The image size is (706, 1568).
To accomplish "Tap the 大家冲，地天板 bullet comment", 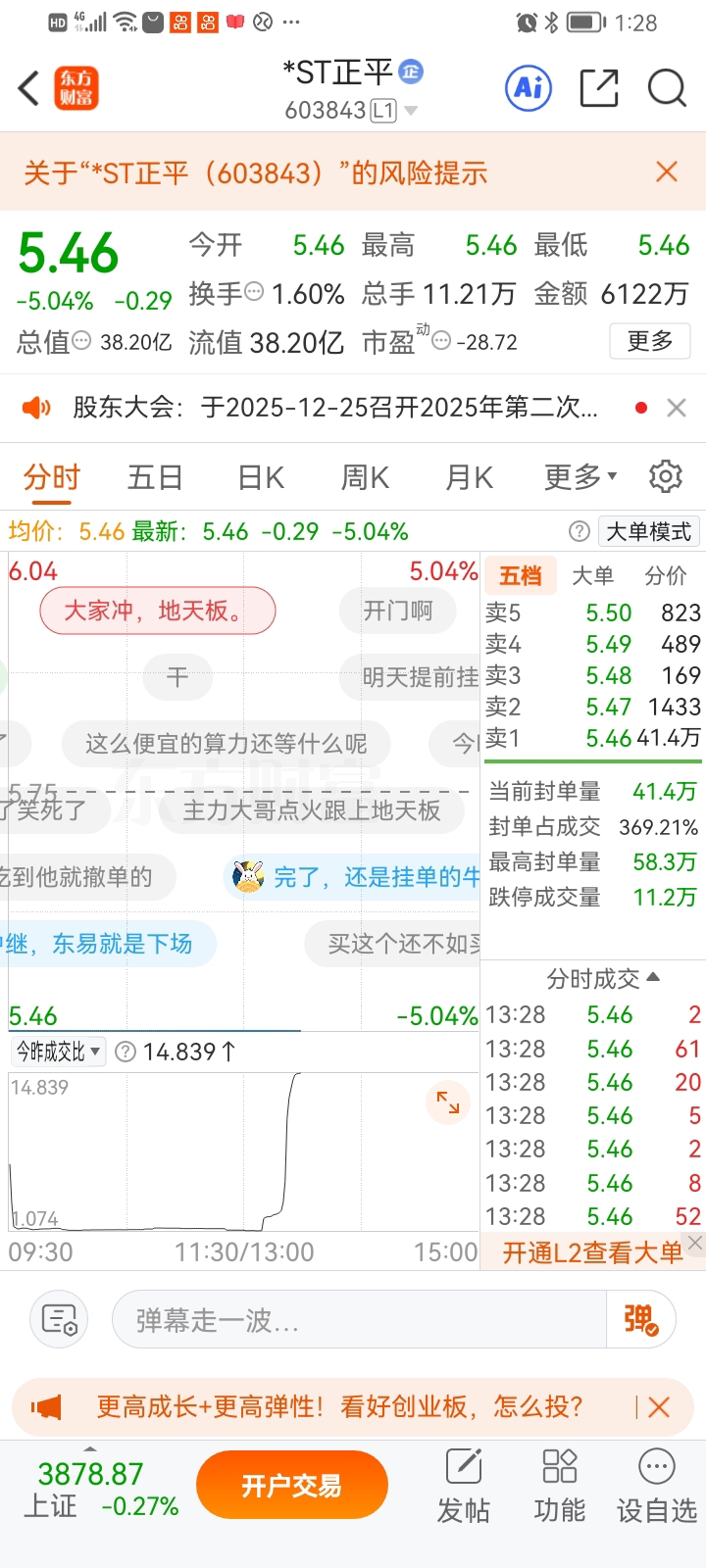I will point(157,611).
